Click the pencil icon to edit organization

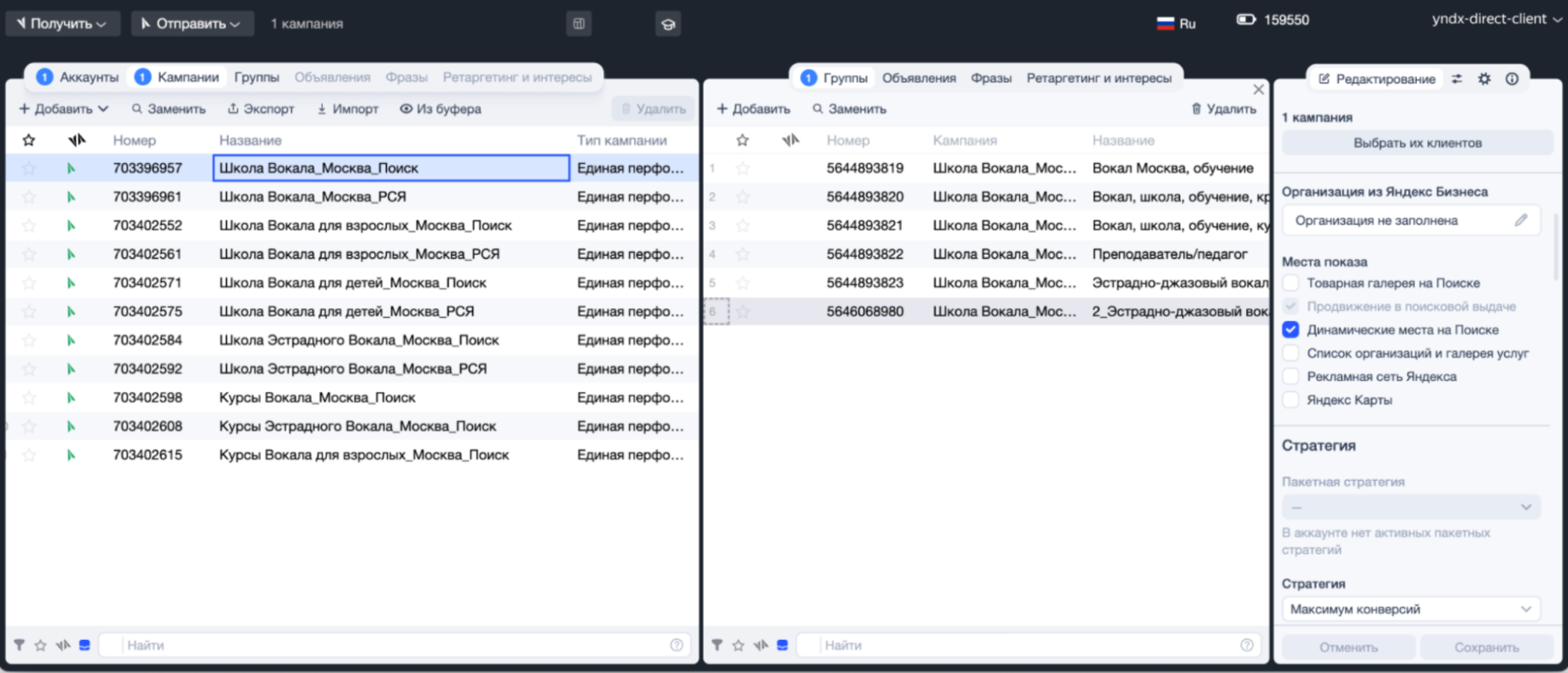[x=1520, y=220]
